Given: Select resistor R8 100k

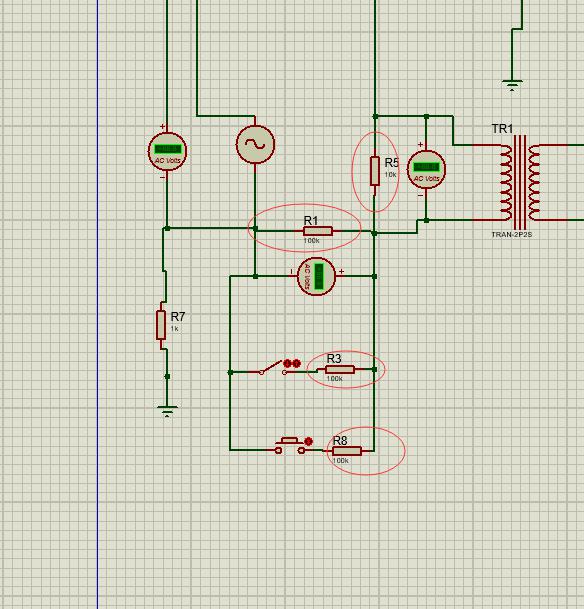Looking at the screenshot, I should pyautogui.click(x=347, y=451).
